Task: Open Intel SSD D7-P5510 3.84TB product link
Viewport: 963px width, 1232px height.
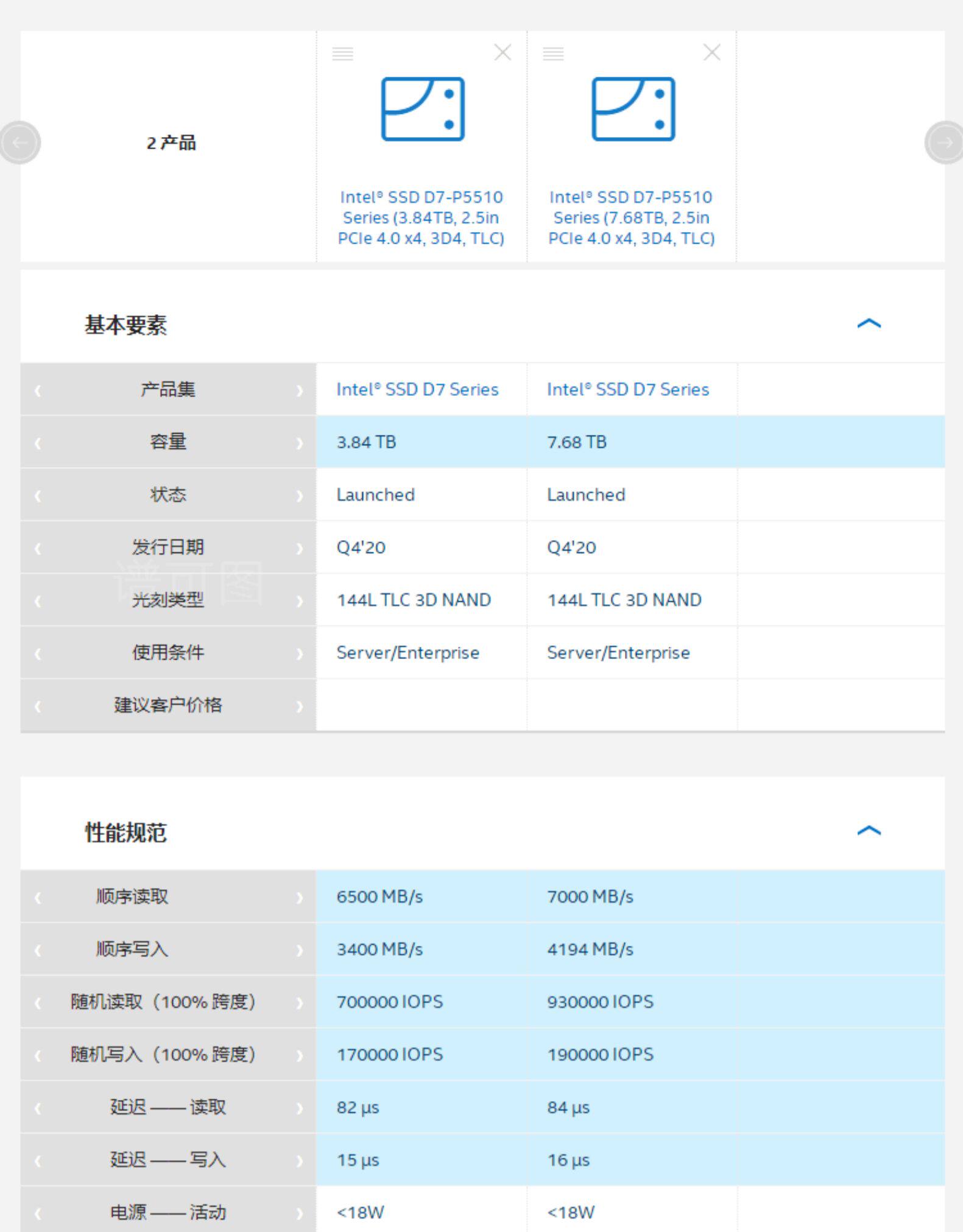Action: (421, 217)
